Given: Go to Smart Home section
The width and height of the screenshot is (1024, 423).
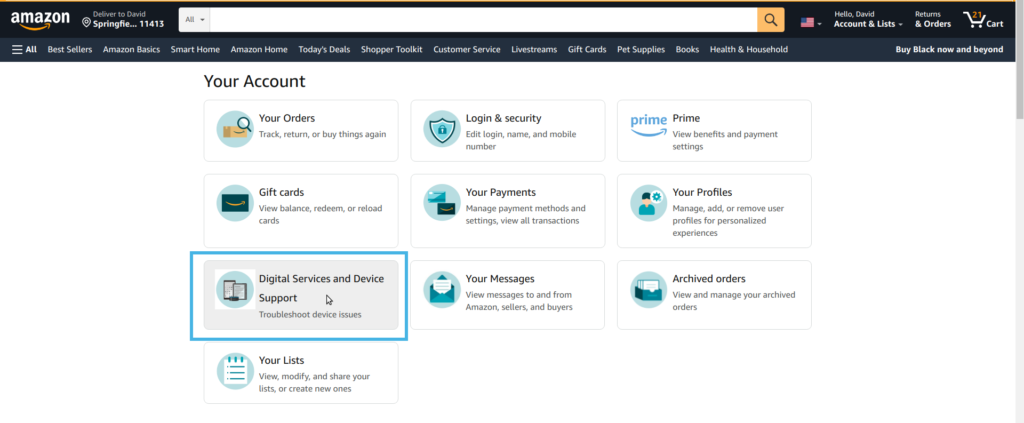Looking at the screenshot, I should click(195, 50).
